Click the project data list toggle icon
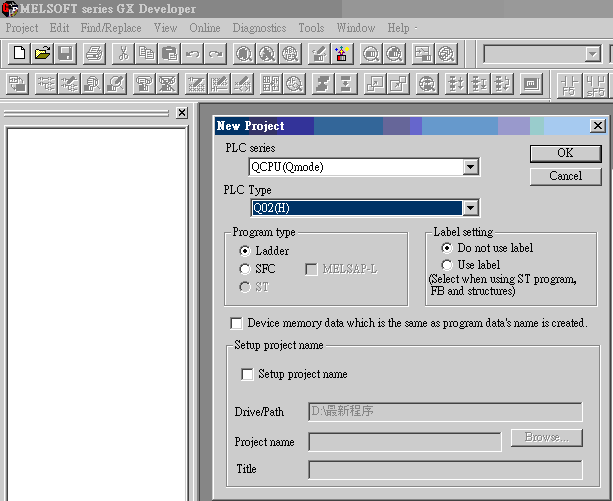 tap(18, 84)
